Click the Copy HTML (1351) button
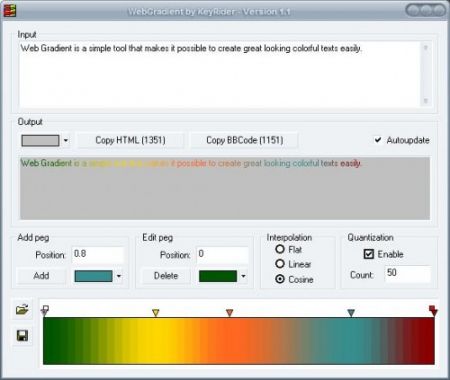 pyautogui.click(x=130, y=140)
